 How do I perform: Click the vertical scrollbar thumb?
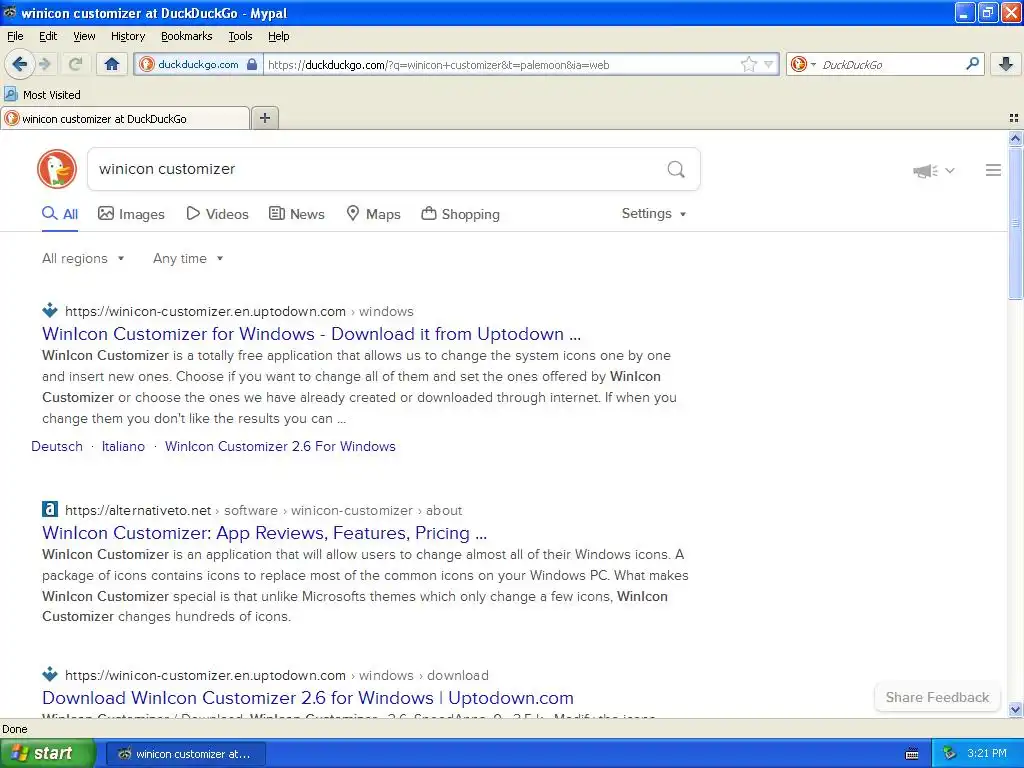pyautogui.click(x=1015, y=223)
